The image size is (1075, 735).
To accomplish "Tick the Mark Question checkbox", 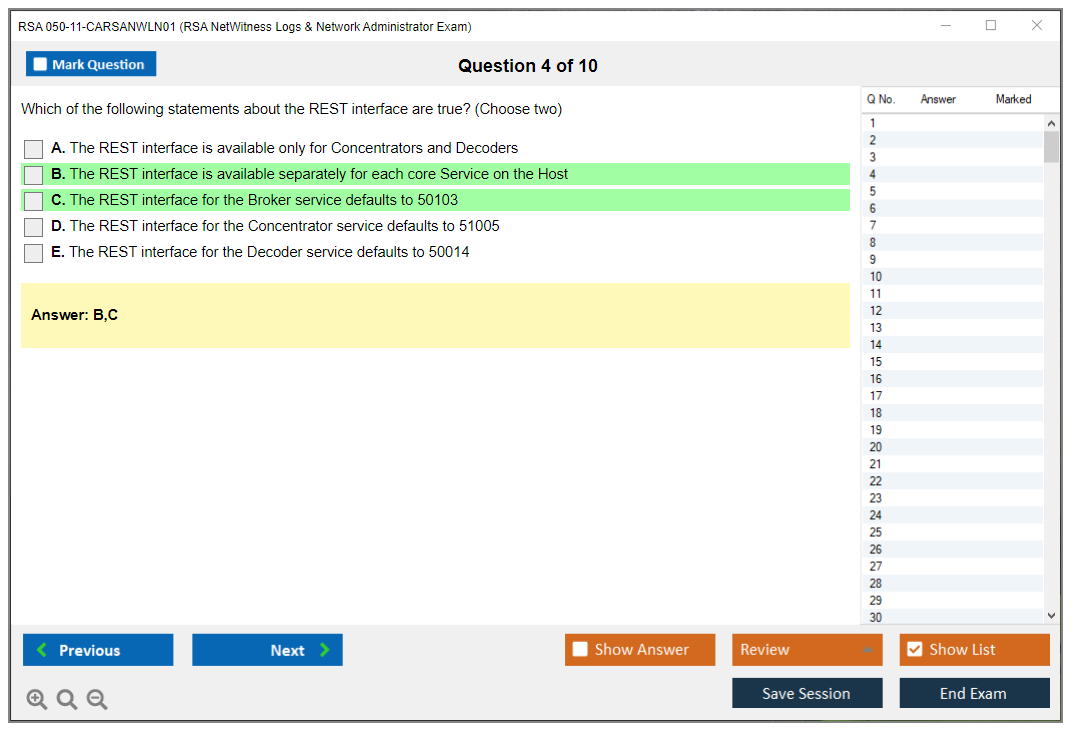I will click(41, 65).
